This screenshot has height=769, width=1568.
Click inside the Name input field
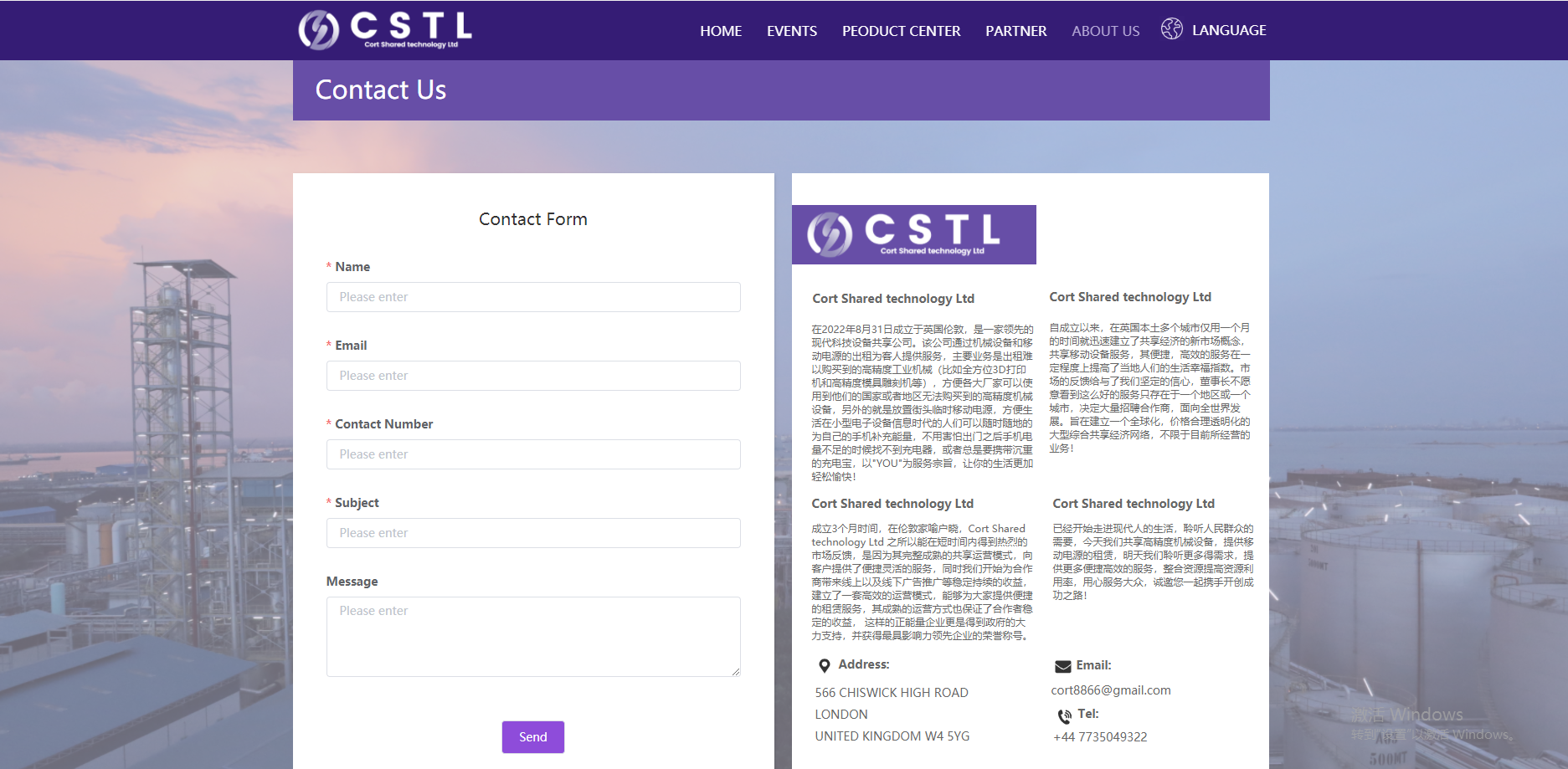(x=532, y=297)
